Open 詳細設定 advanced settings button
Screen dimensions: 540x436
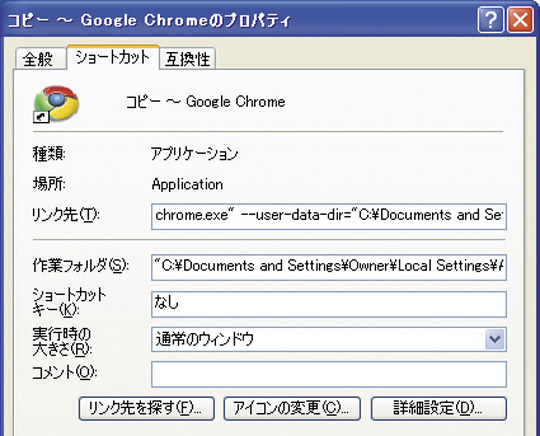pyautogui.click(x=439, y=408)
